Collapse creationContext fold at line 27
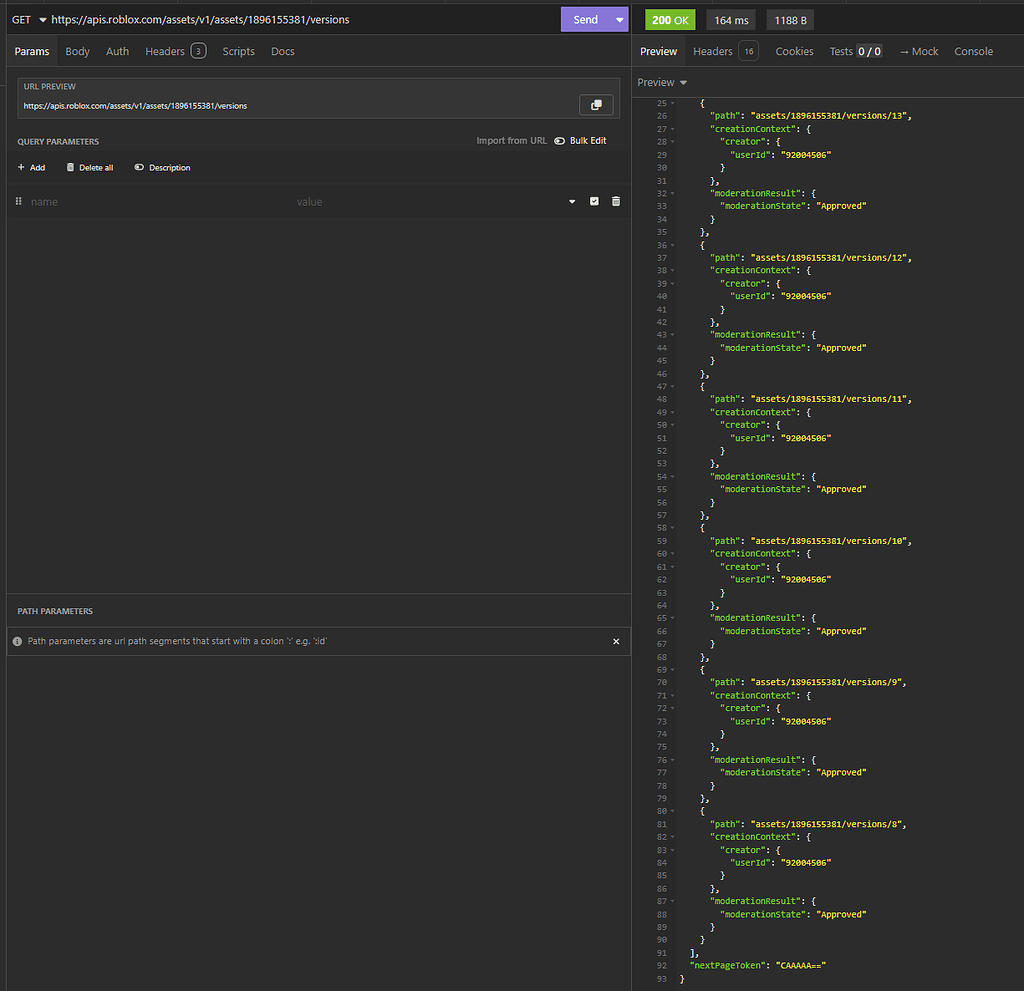Image resolution: width=1024 pixels, height=991 pixels. 673,129
